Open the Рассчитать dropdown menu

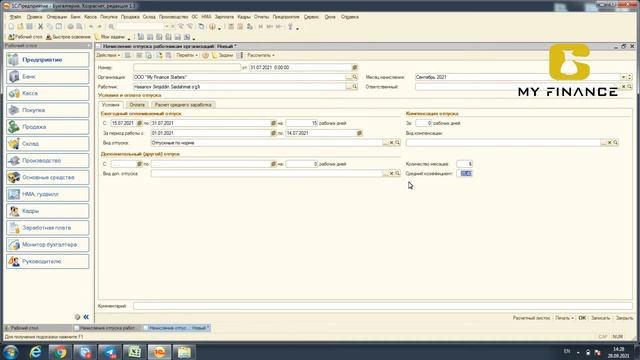(261, 55)
